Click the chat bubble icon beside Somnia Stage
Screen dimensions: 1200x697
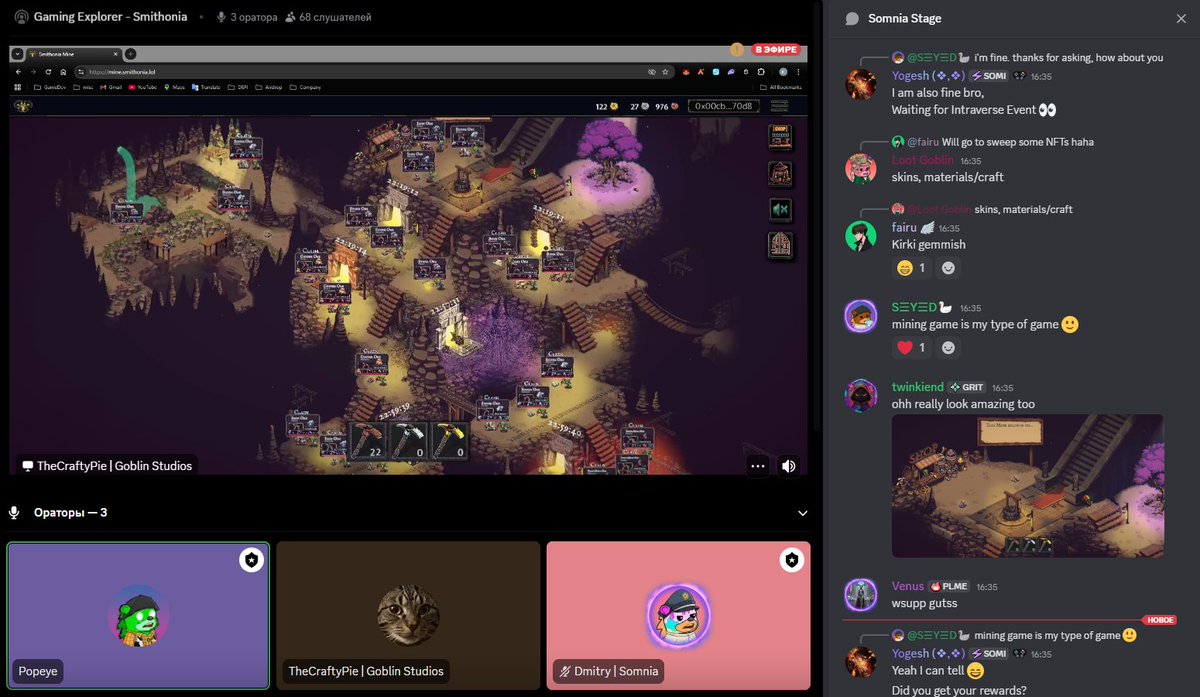pos(852,18)
